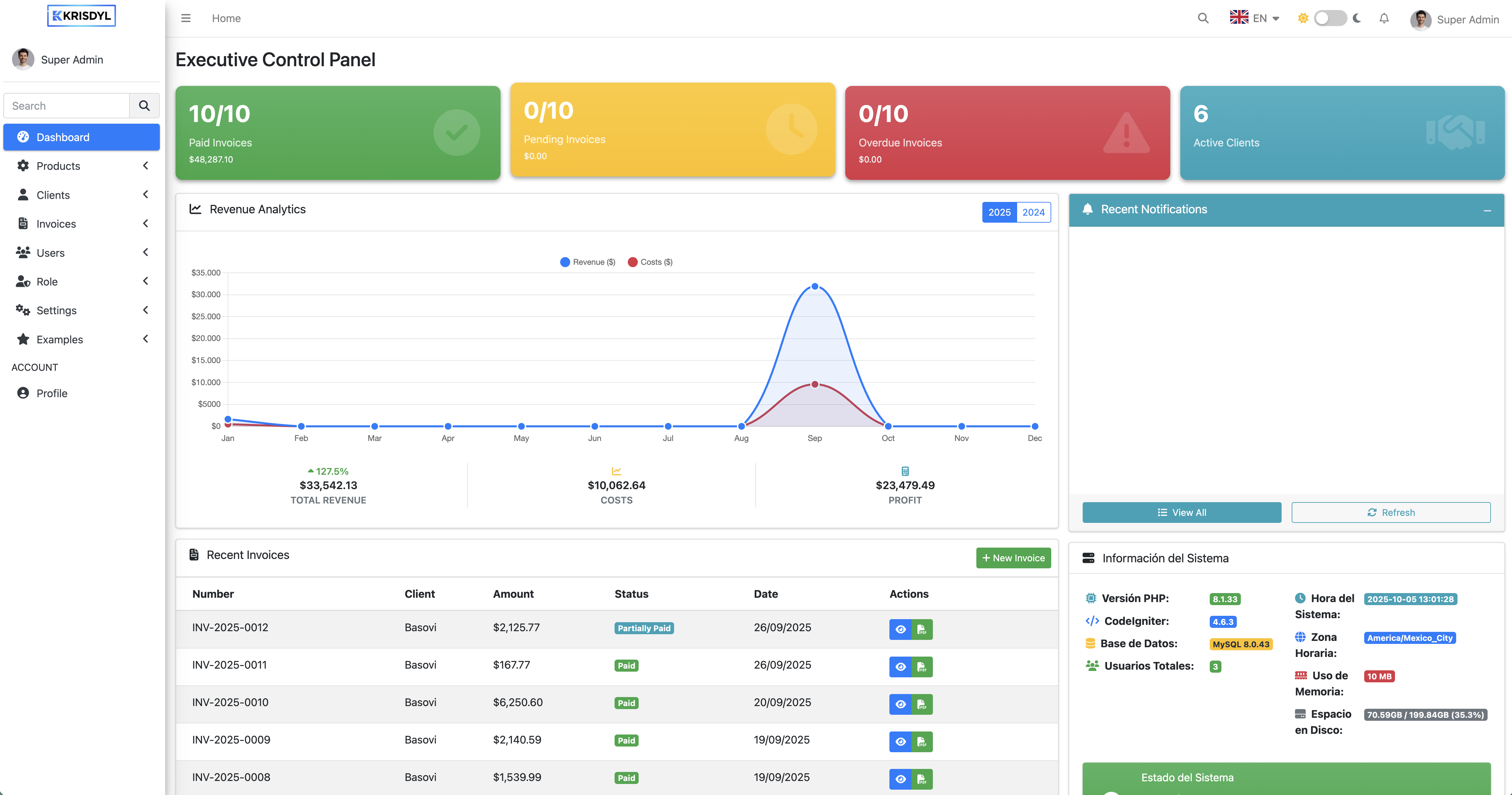
Task: Focus the sidebar Search input field
Action: coord(66,106)
